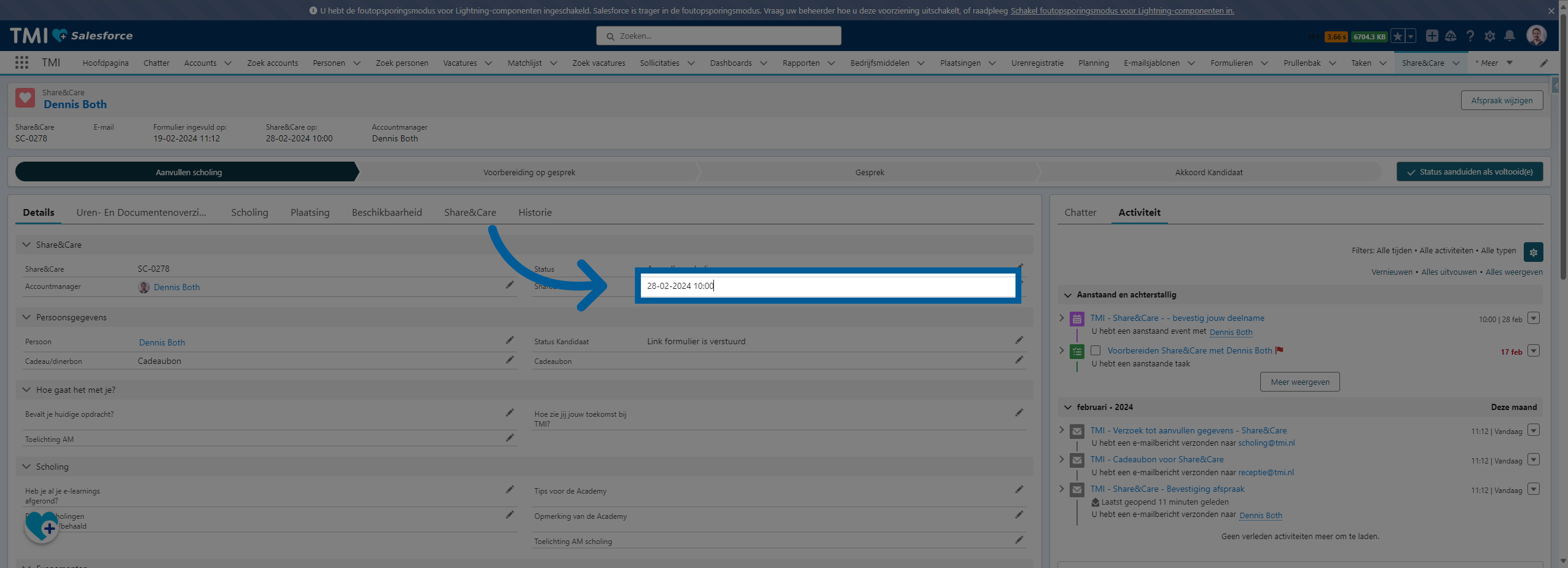Open the help question mark icon
Viewport: 1568px width, 568px height.
pos(1470,36)
